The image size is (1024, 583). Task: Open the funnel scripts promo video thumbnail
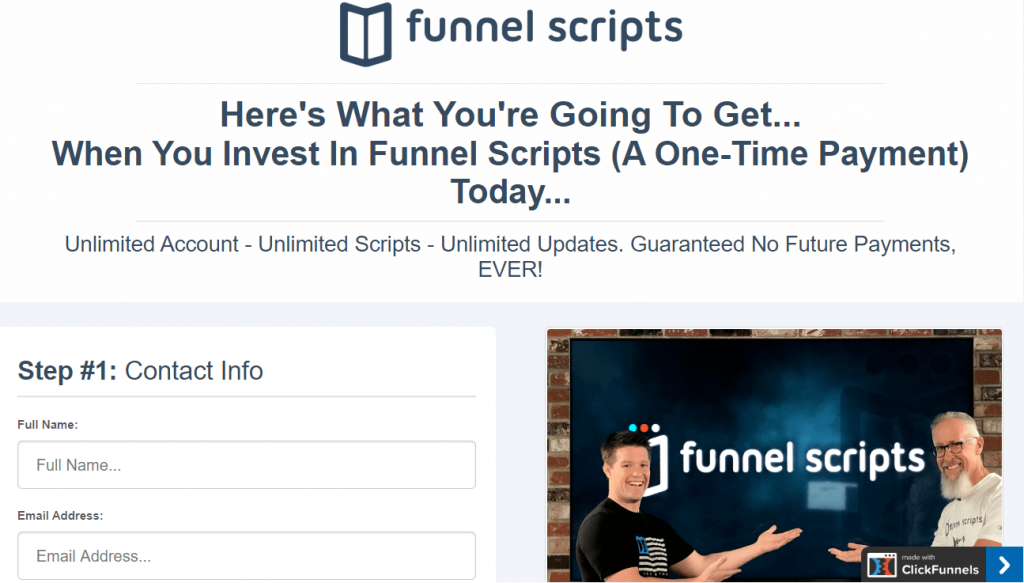point(774,455)
